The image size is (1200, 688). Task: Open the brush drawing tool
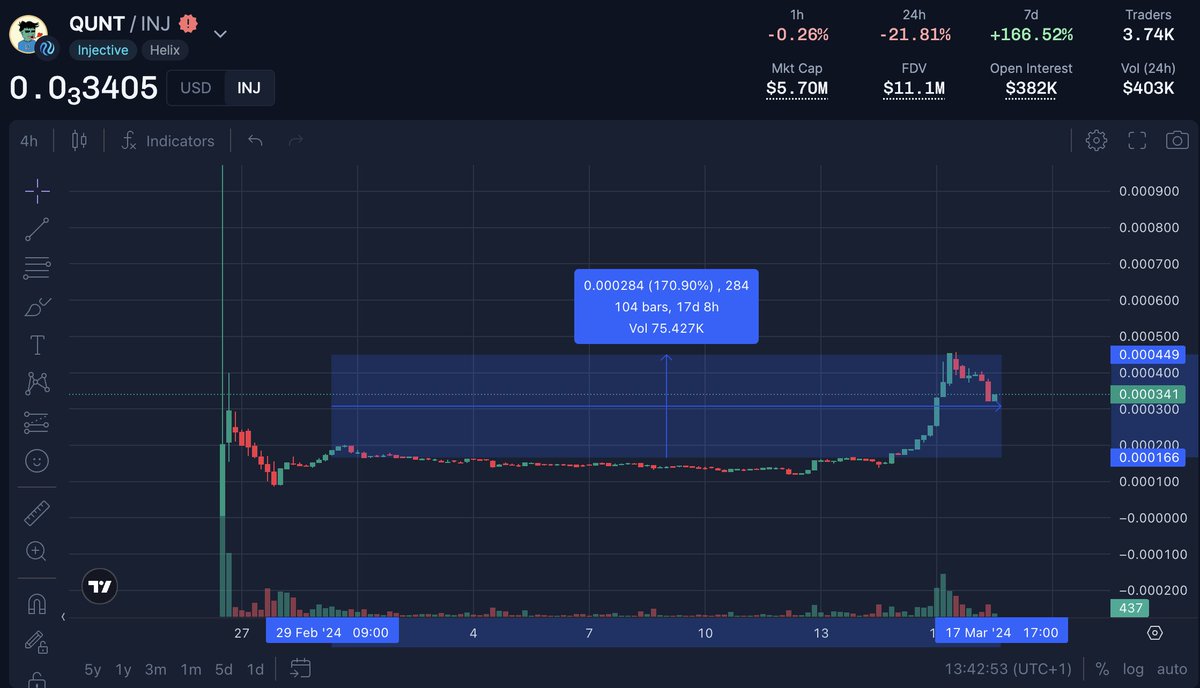click(36, 307)
